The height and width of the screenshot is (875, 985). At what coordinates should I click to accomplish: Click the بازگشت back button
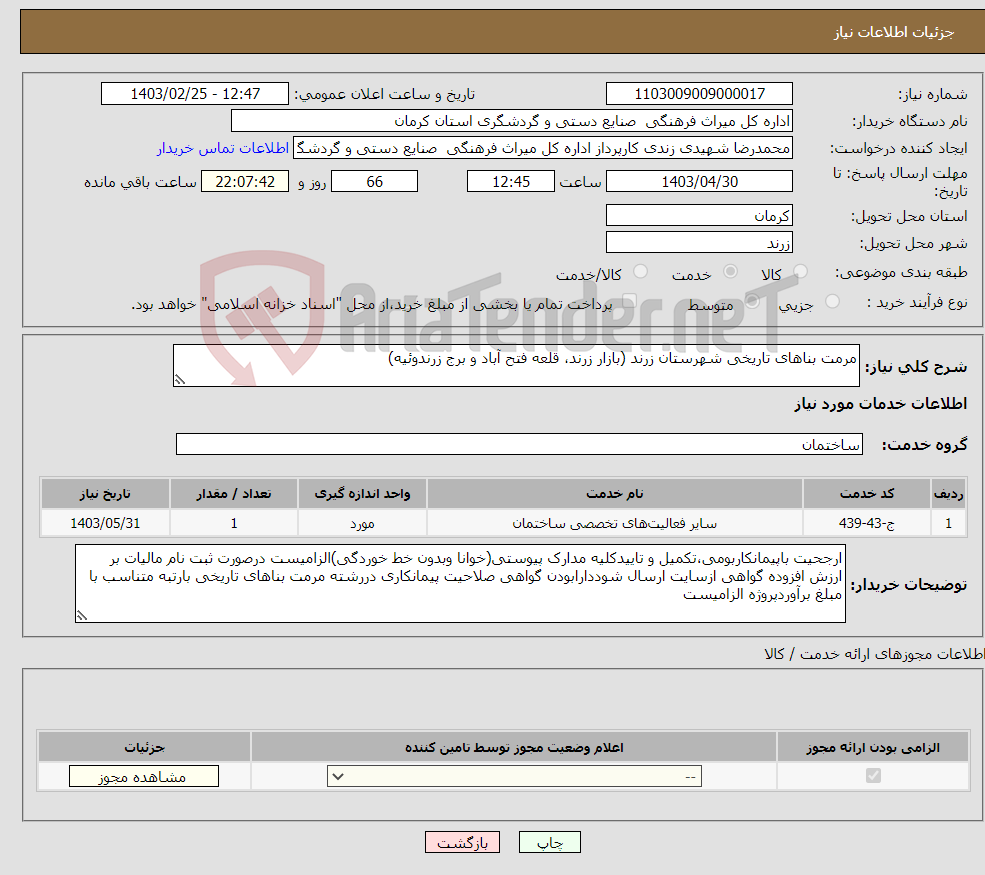tap(462, 842)
